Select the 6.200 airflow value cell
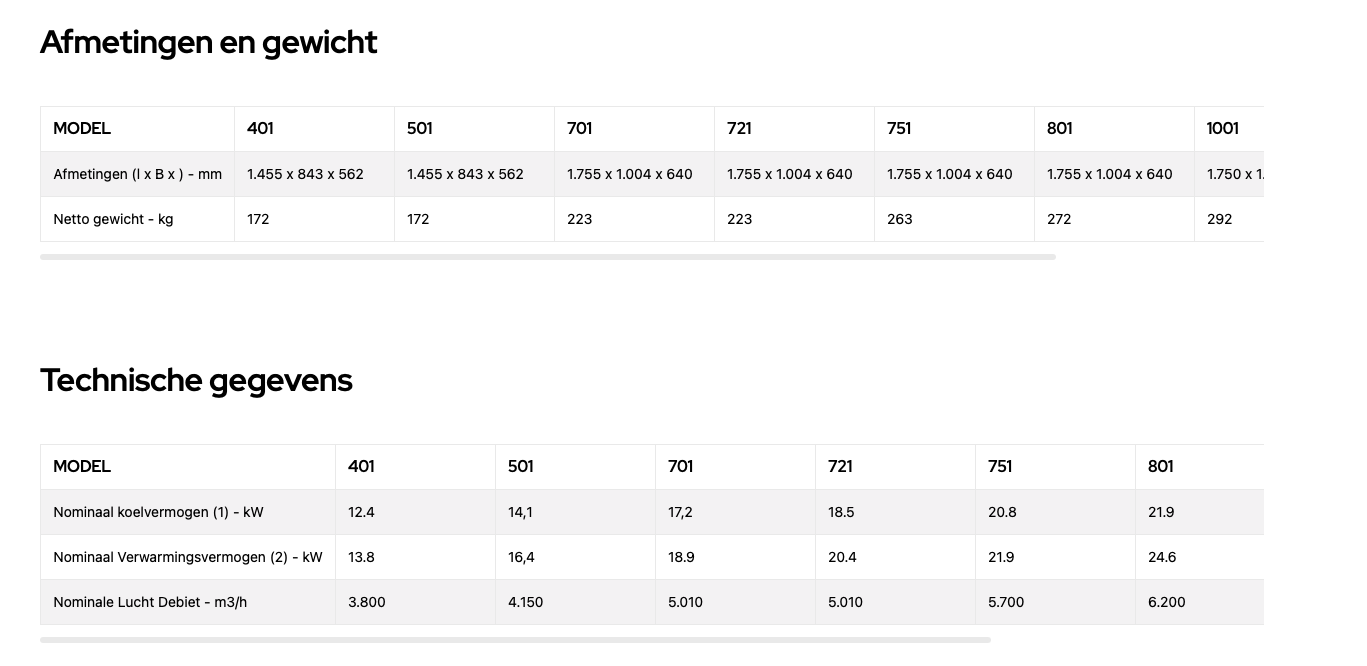 (x=1200, y=602)
